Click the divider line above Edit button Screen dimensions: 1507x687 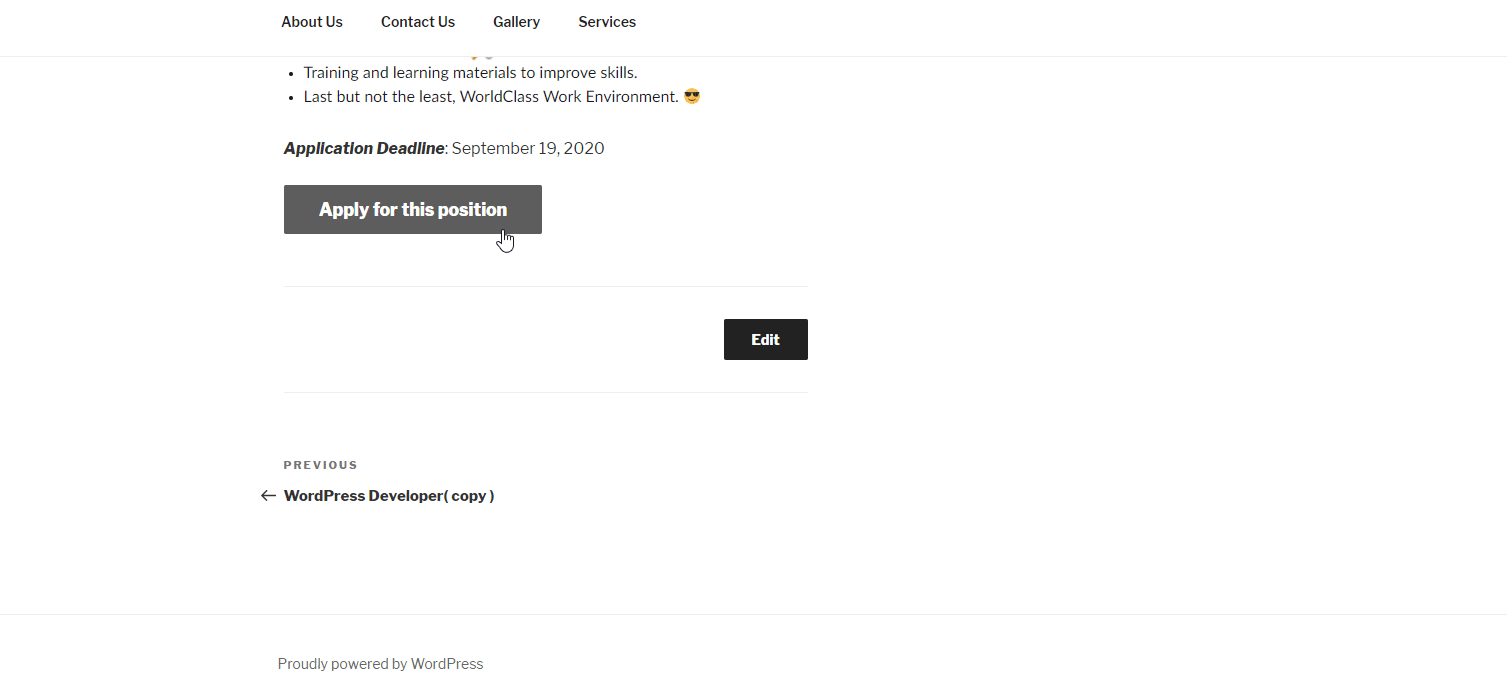546,287
